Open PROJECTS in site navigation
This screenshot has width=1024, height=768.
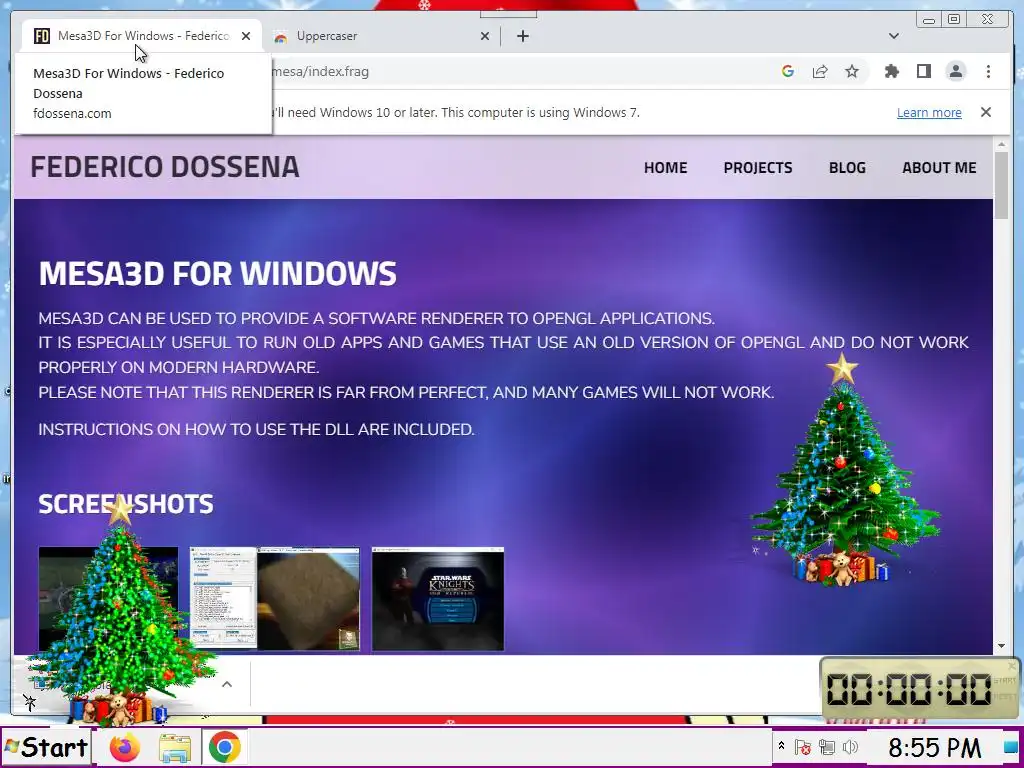click(x=758, y=167)
